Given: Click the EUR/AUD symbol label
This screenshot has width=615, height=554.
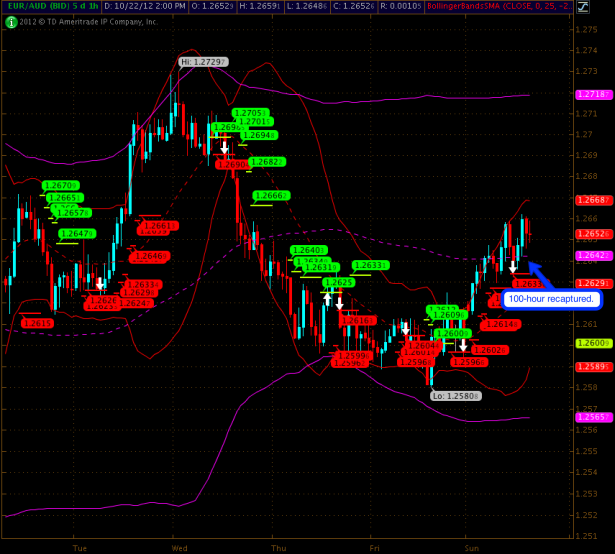Looking at the screenshot, I should 30,6.
